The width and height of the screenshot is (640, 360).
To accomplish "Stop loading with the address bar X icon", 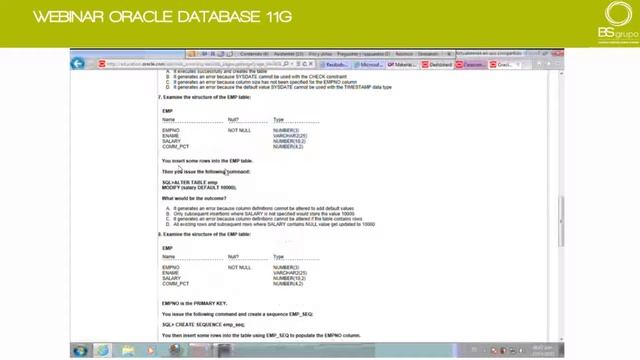I will click(x=311, y=64).
